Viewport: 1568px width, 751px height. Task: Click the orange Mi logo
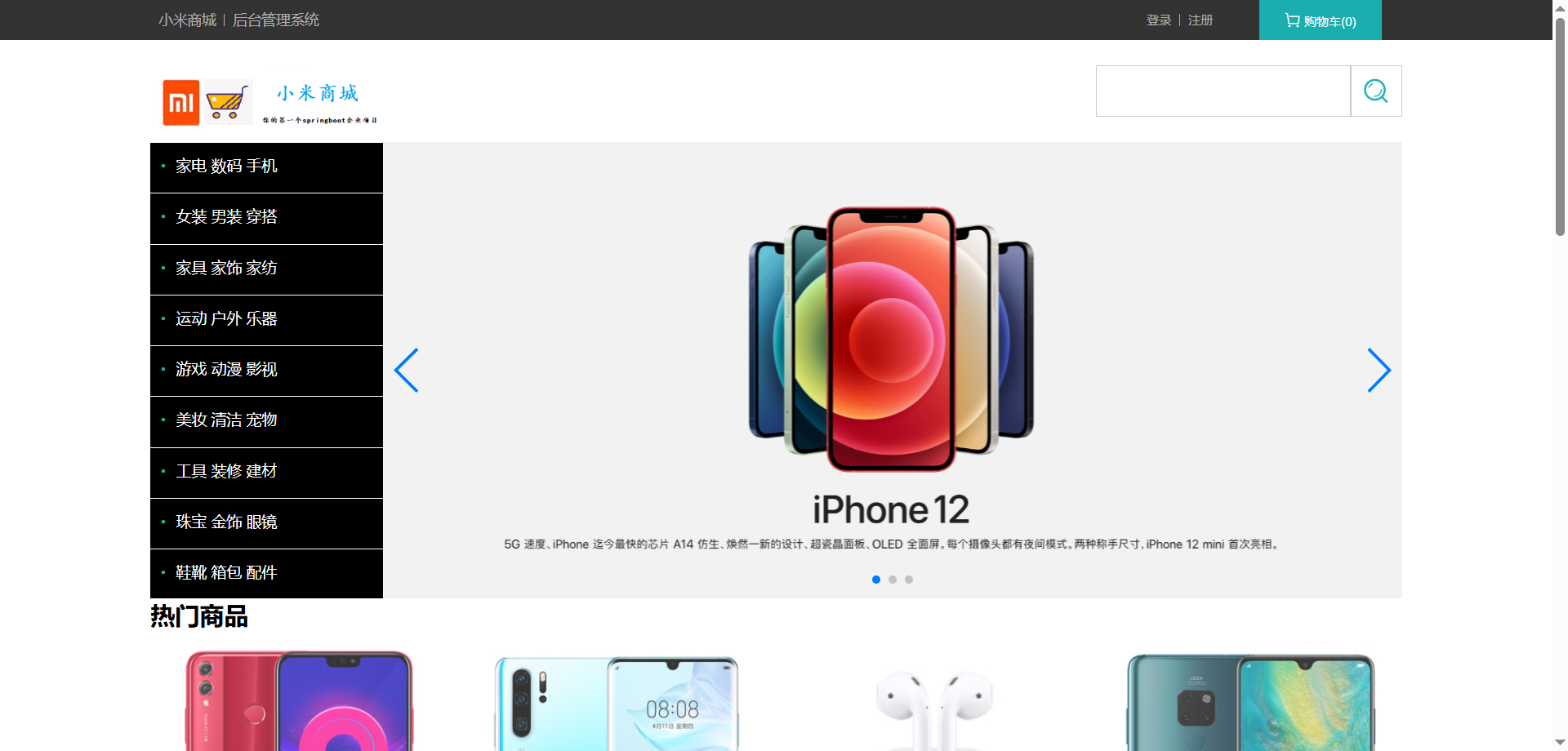click(x=181, y=103)
